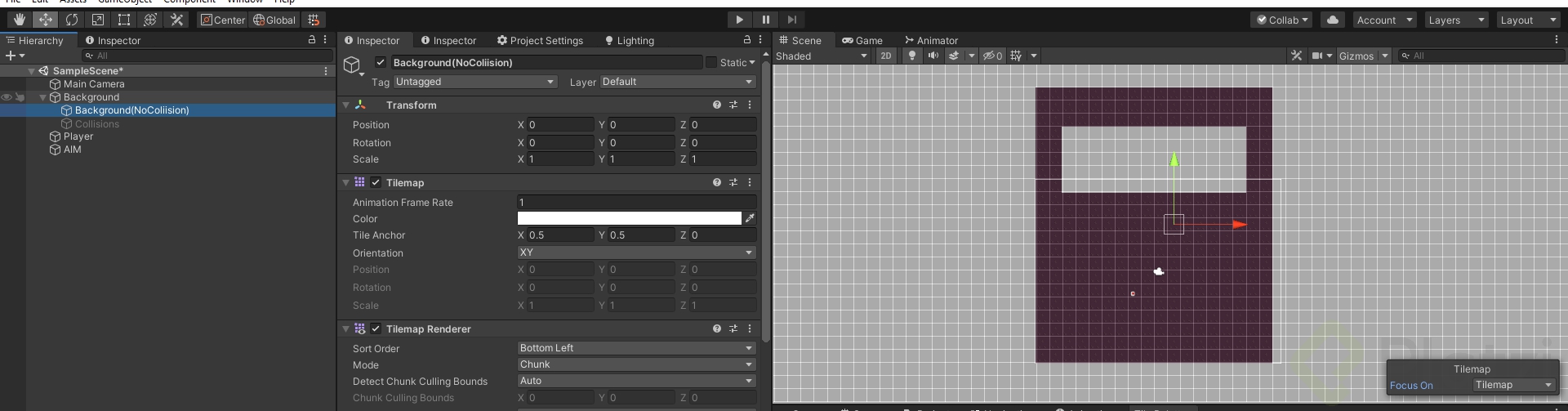Open the Lighting tab
This screenshot has height=411, width=1568.
pos(630,40)
